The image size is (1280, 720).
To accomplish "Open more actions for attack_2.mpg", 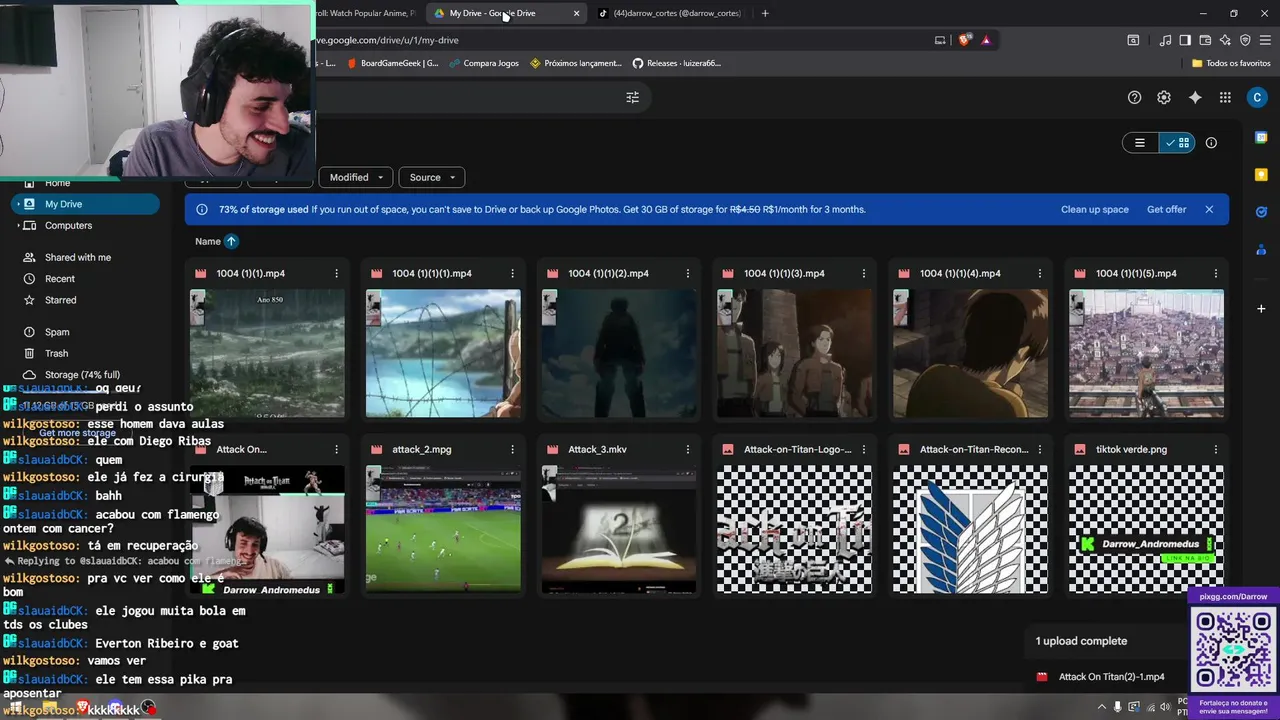I will click(x=512, y=449).
